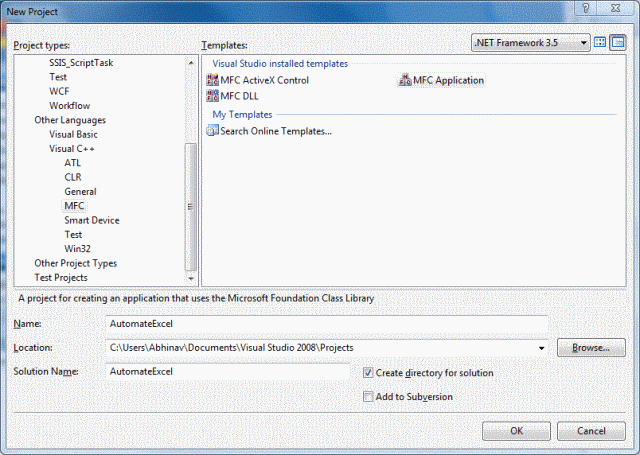Select MFC in project types tree
The height and width of the screenshot is (455, 640).
click(x=74, y=206)
